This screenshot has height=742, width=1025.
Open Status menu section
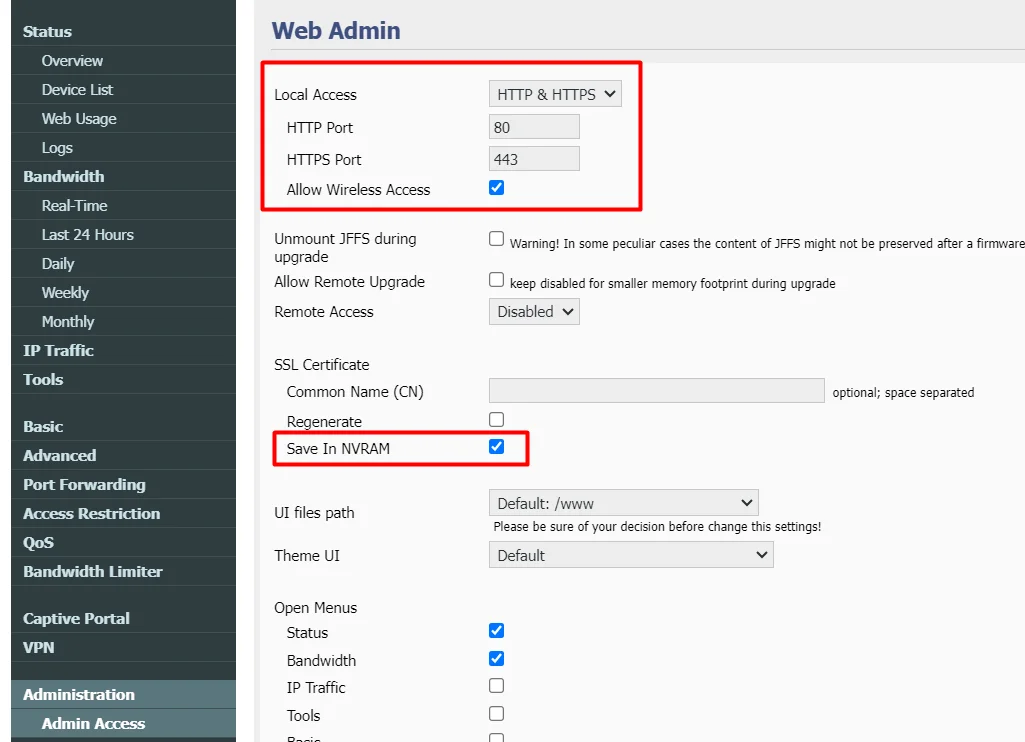click(x=124, y=31)
